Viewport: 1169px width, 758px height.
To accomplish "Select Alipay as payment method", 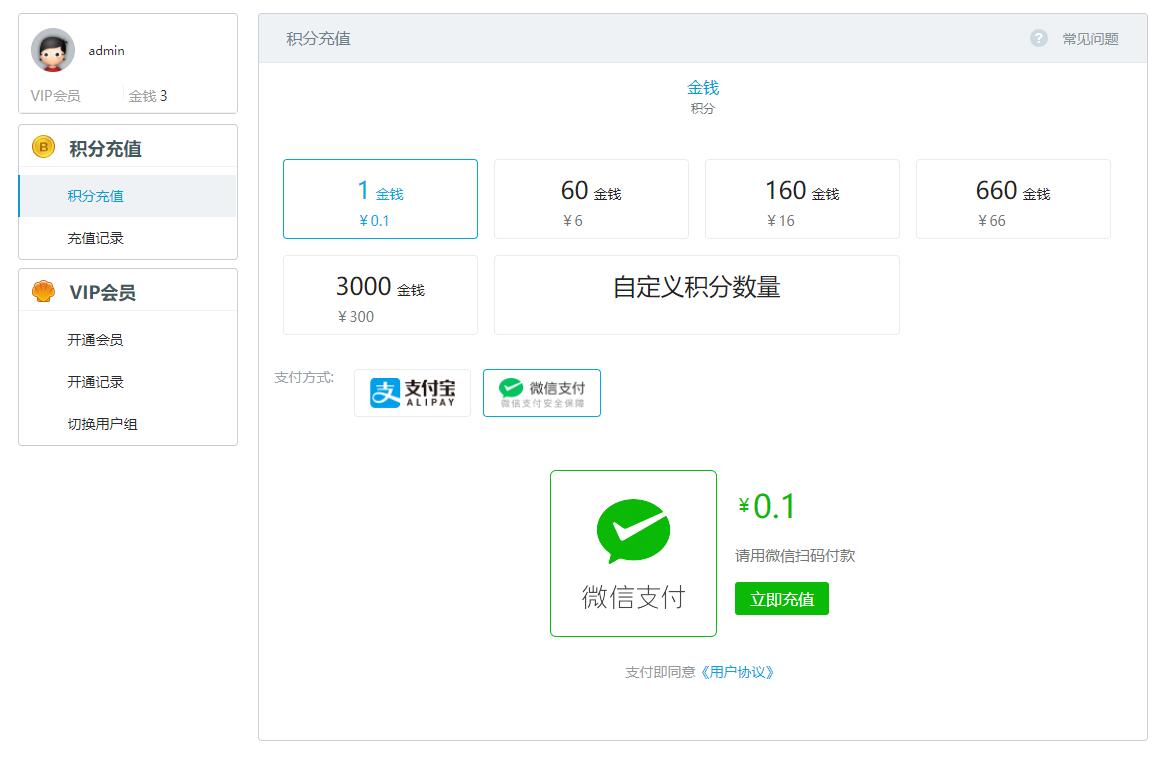I will click(412, 393).
